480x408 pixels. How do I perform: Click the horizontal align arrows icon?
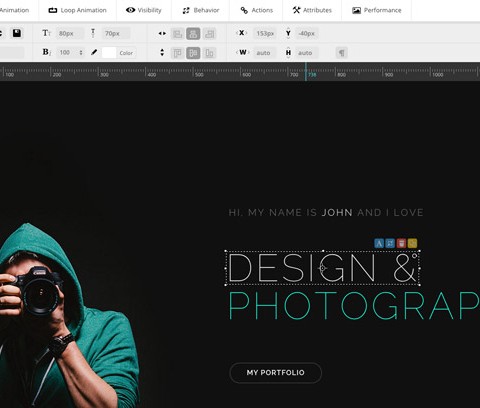[162, 33]
